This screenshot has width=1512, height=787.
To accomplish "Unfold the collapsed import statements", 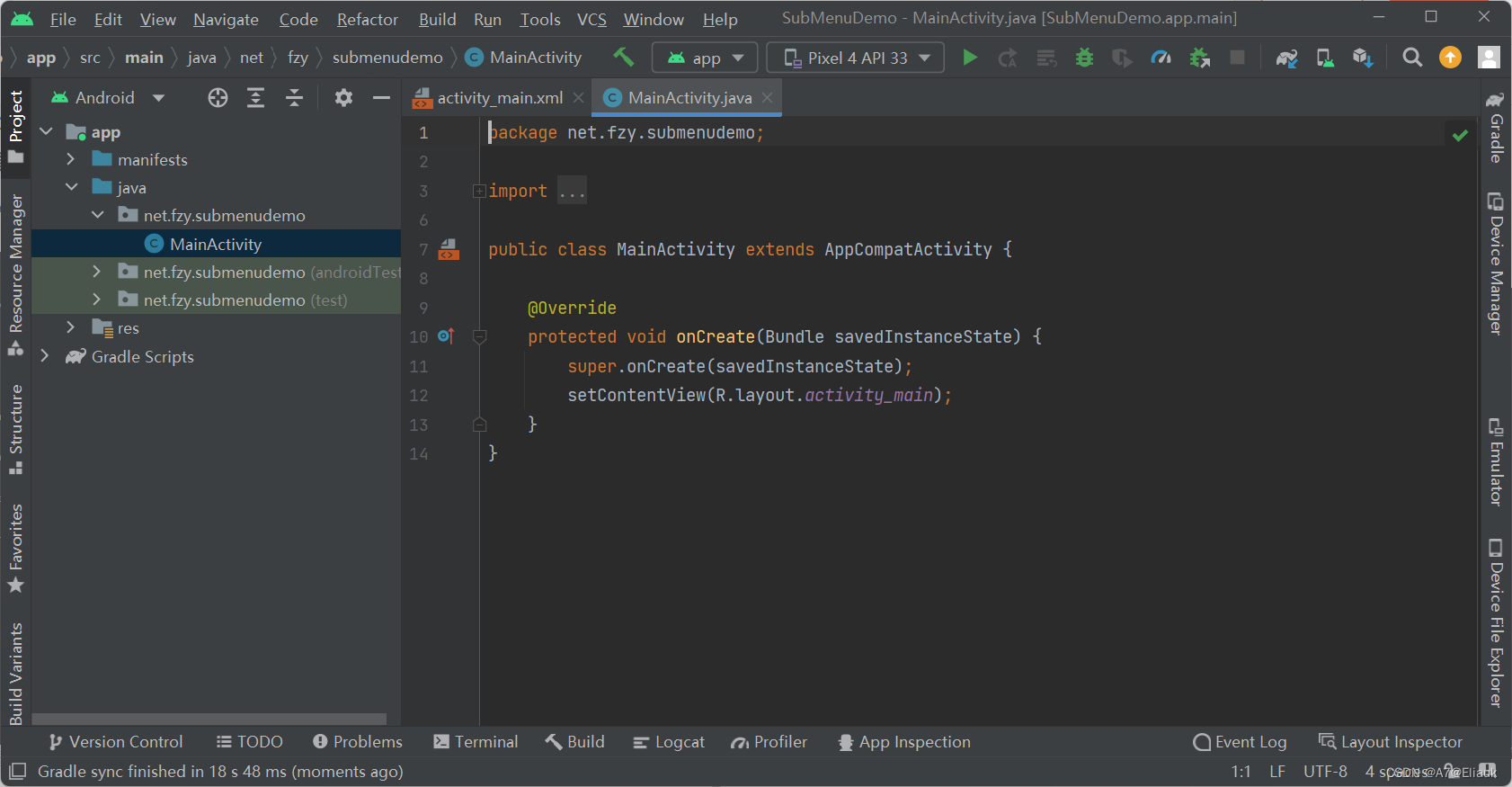I will point(479,191).
